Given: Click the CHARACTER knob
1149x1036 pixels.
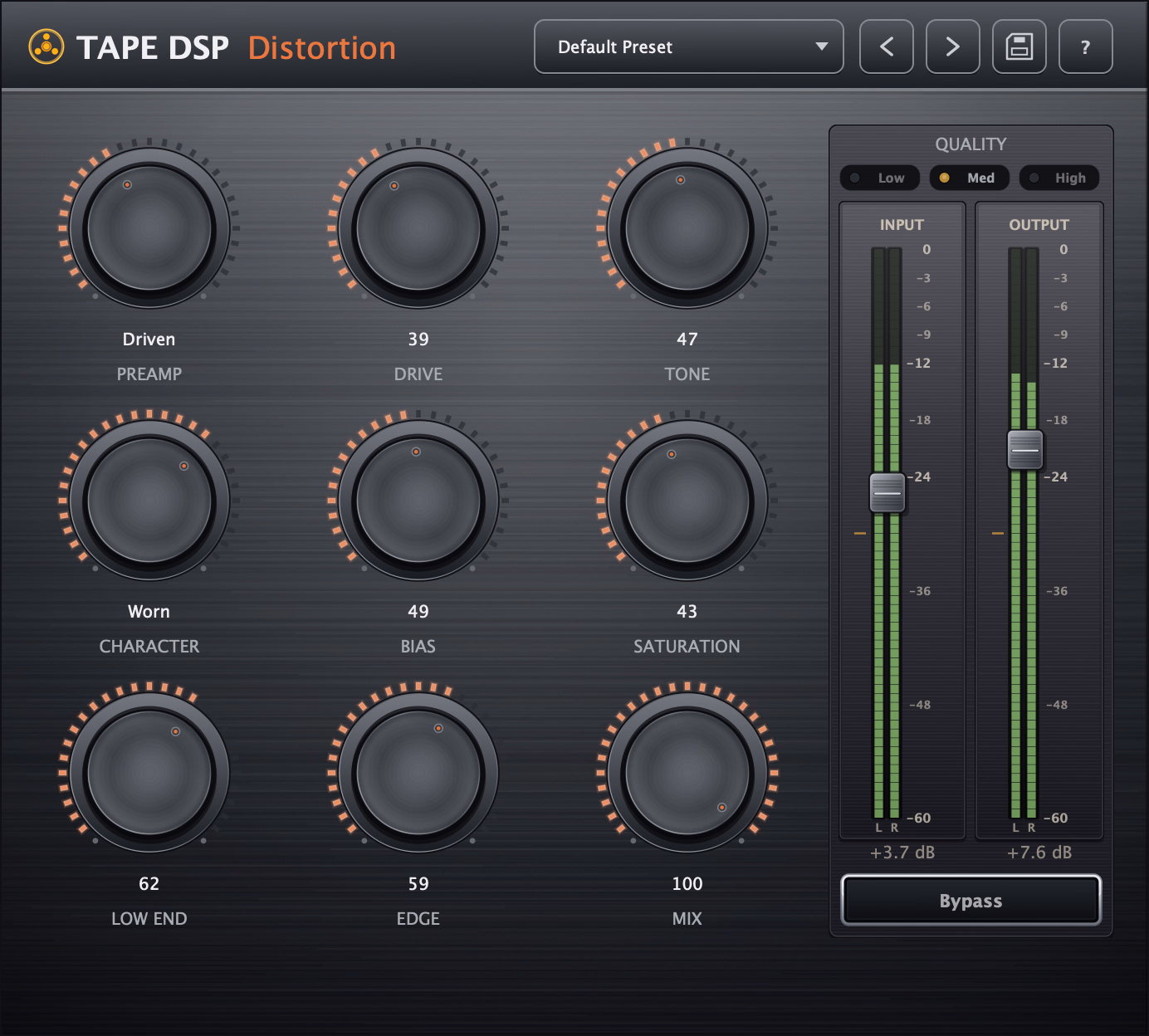Looking at the screenshot, I should tap(149, 500).
